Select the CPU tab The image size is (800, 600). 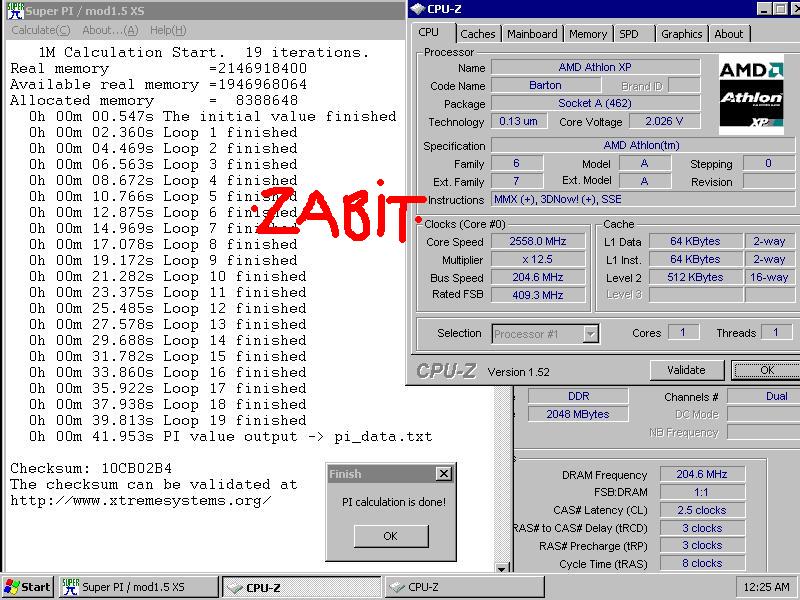(429, 32)
